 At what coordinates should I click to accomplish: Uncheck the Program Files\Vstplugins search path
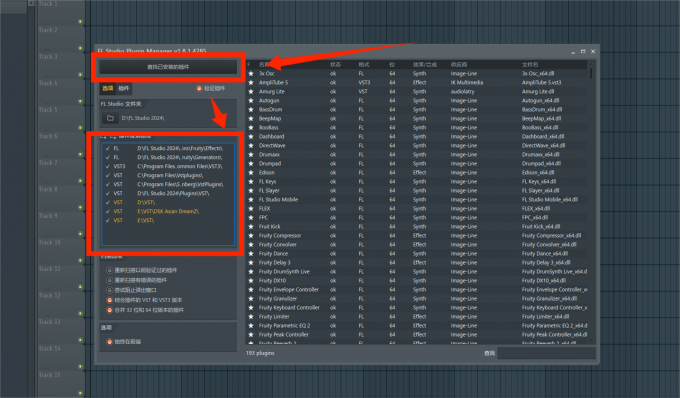pyautogui.click(x=108, y=176)
